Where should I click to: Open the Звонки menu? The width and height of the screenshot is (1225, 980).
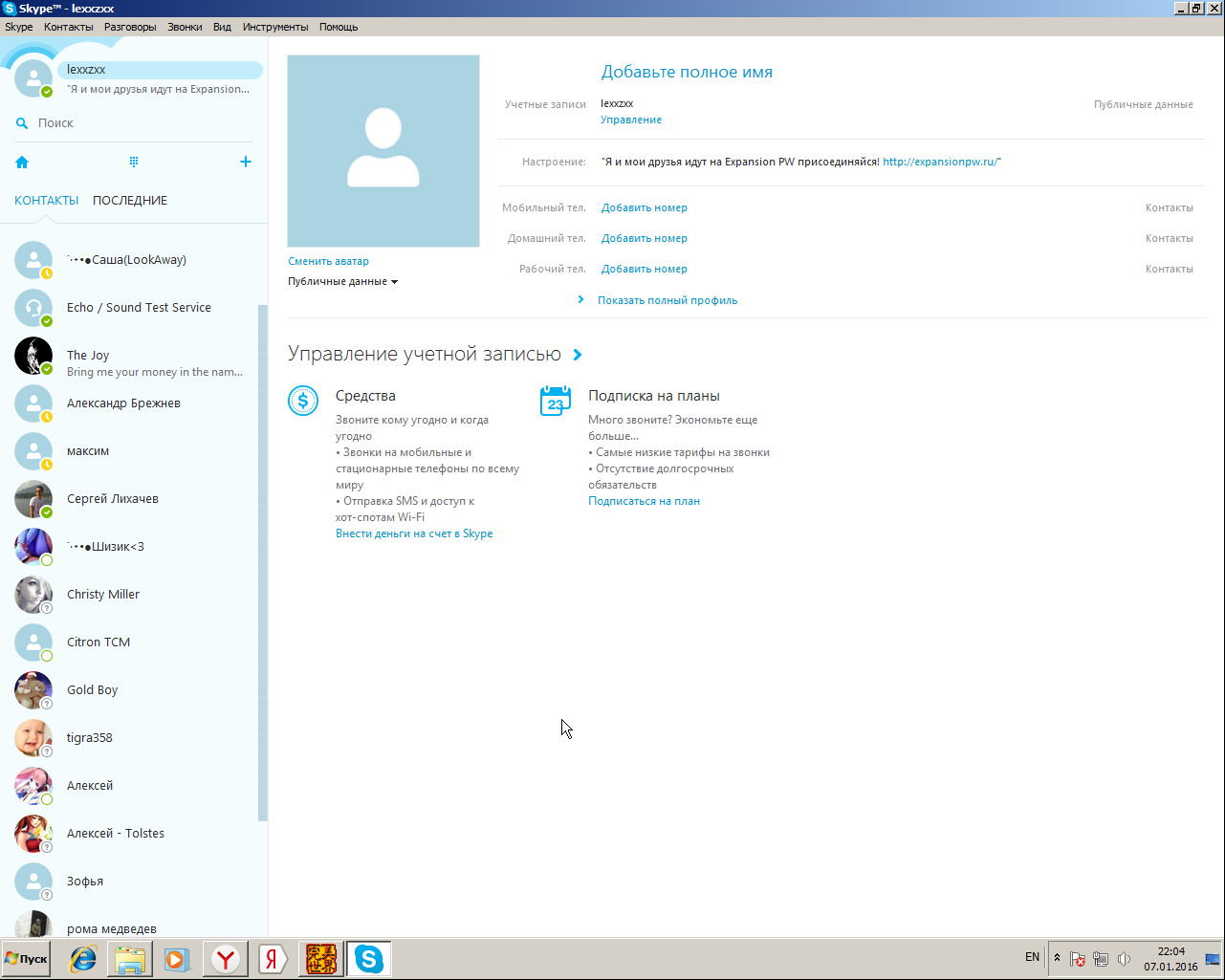[185, 27]
